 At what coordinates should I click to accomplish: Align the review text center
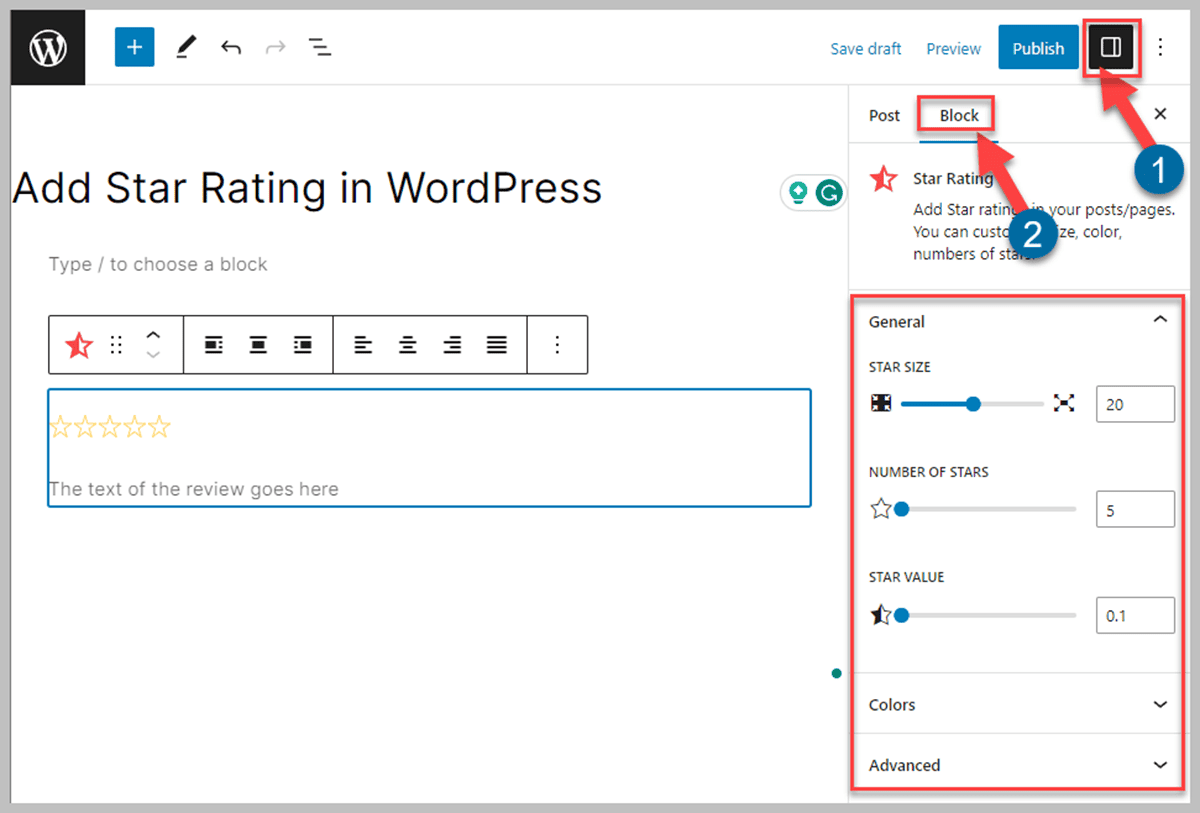pos(407,344)
